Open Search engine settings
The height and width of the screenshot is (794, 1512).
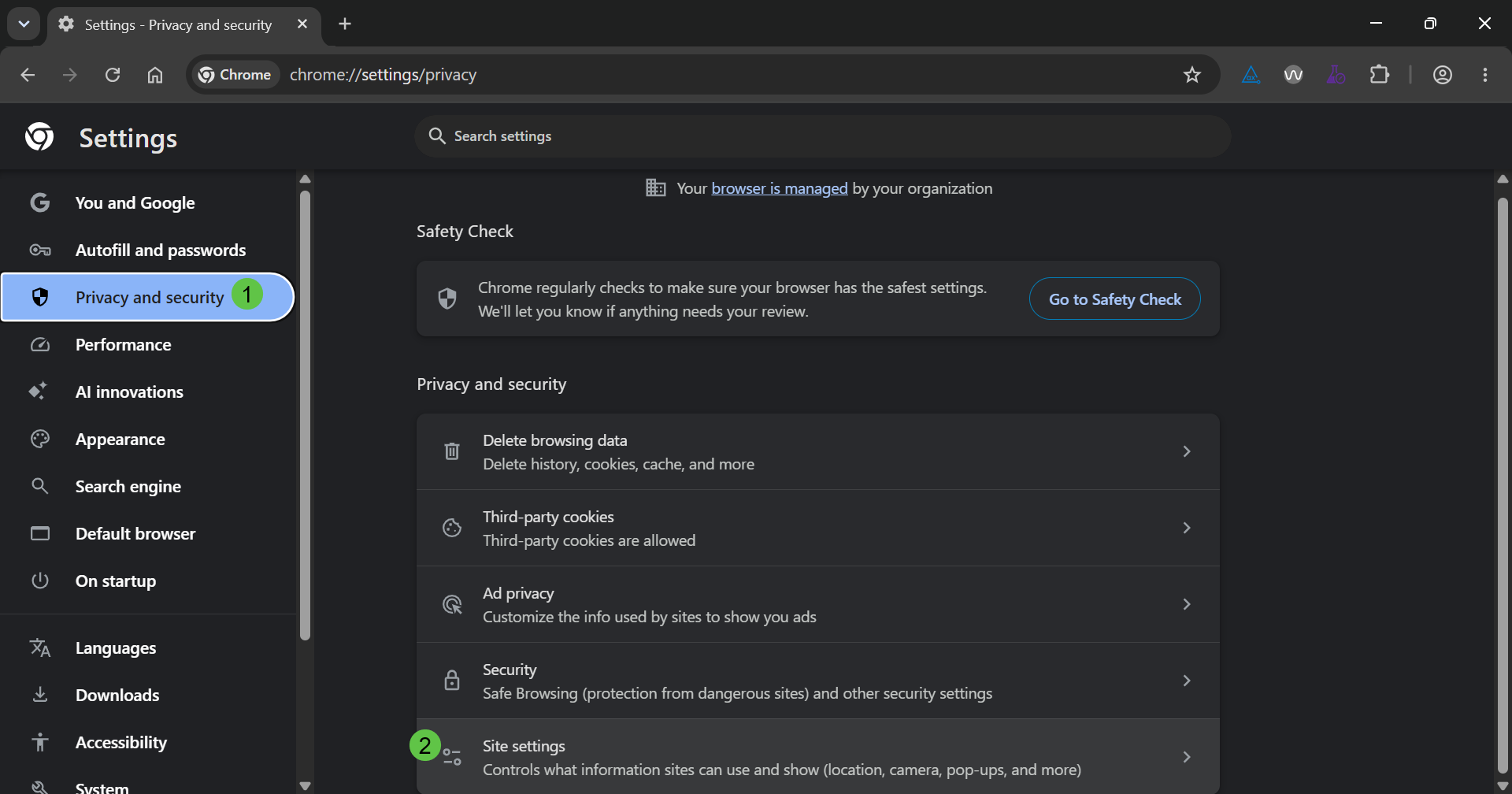pos(147,486)
